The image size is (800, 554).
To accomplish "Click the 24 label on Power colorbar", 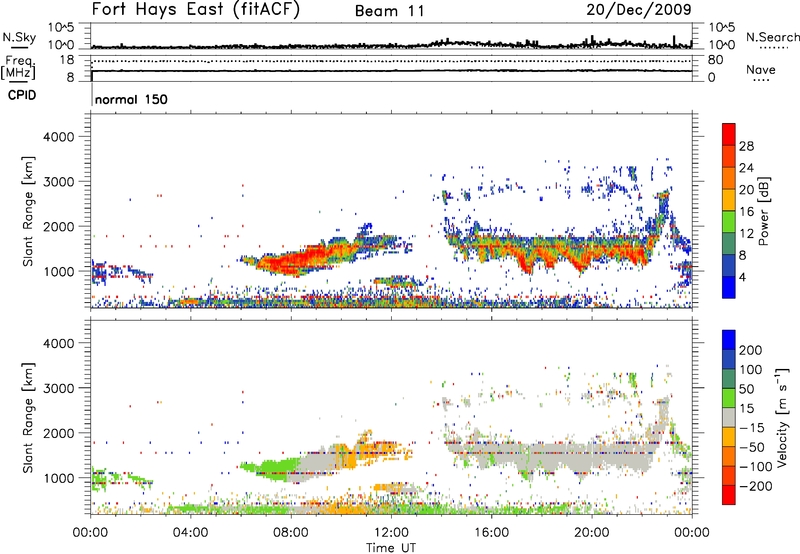I will pyautogui.click(x=746, y=168).
